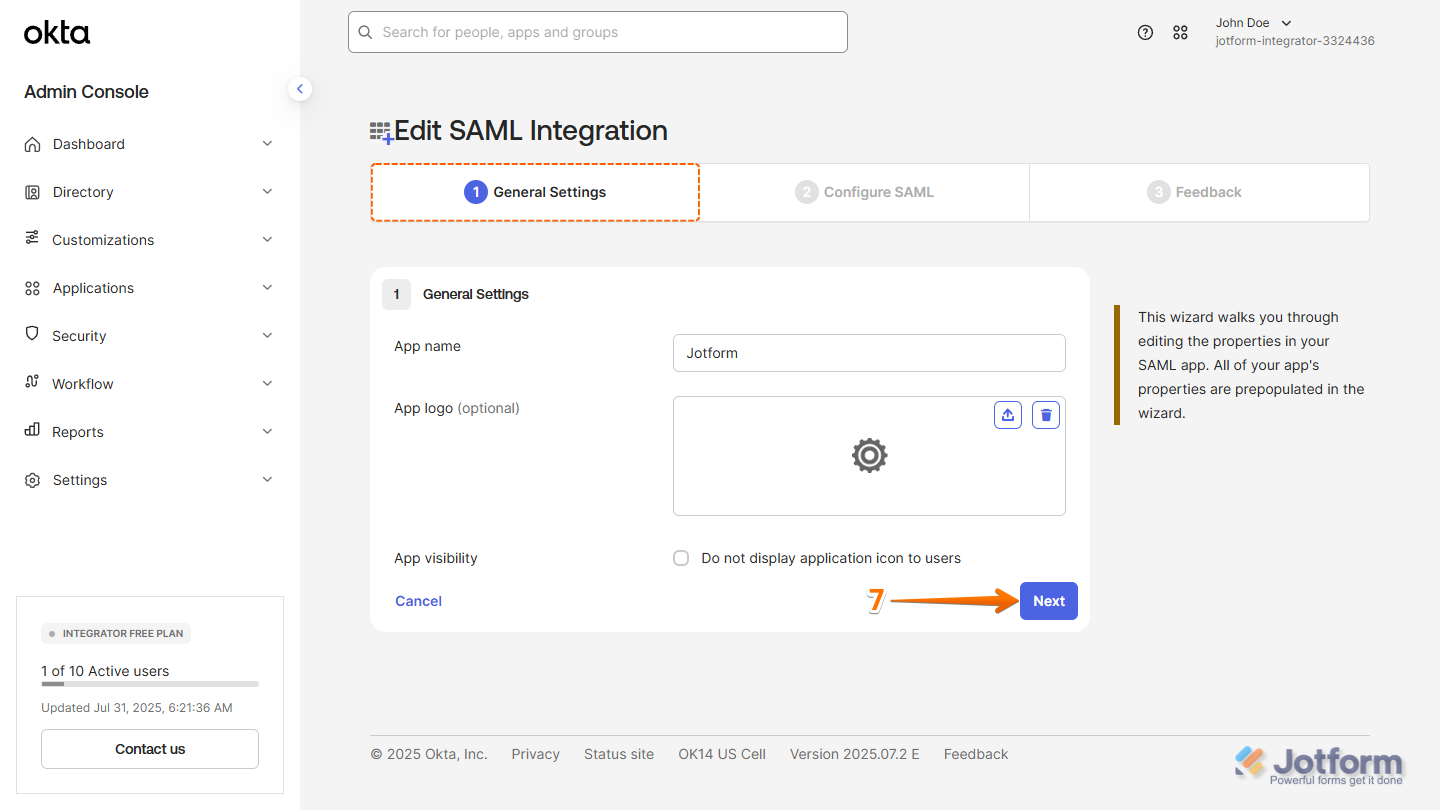
Task: Open the apps grid icon
Action: pos(1181,32)
